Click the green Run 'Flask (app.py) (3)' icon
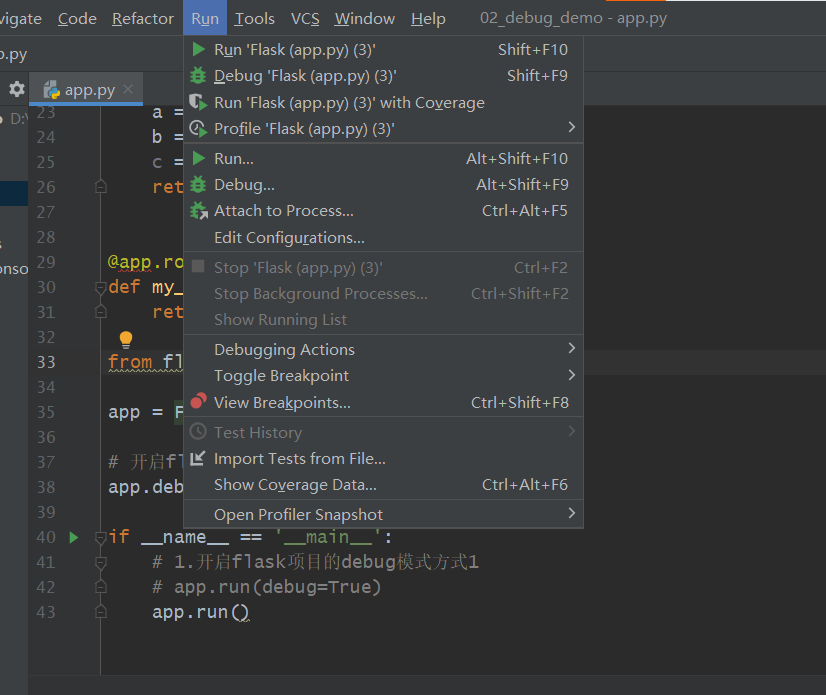Screen dimensions: 826x695 pos(199,50)
